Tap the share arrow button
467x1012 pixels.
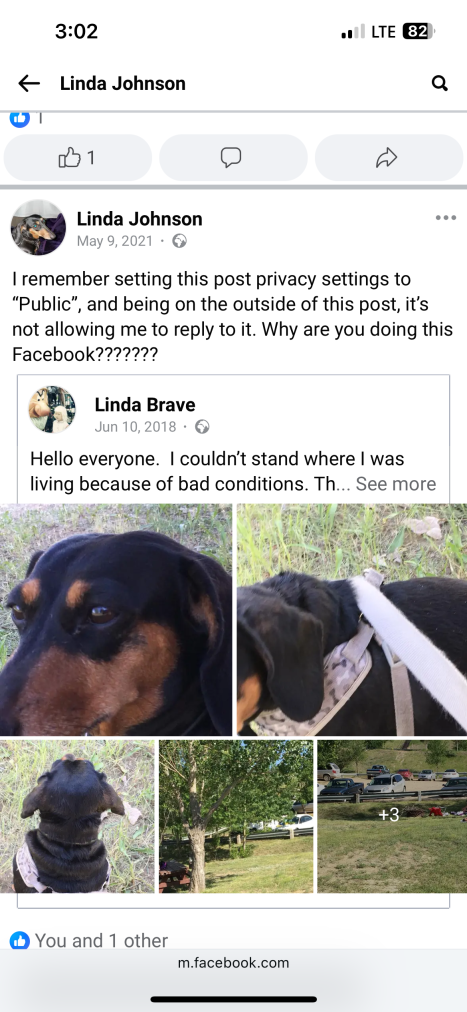coord(389,157)
